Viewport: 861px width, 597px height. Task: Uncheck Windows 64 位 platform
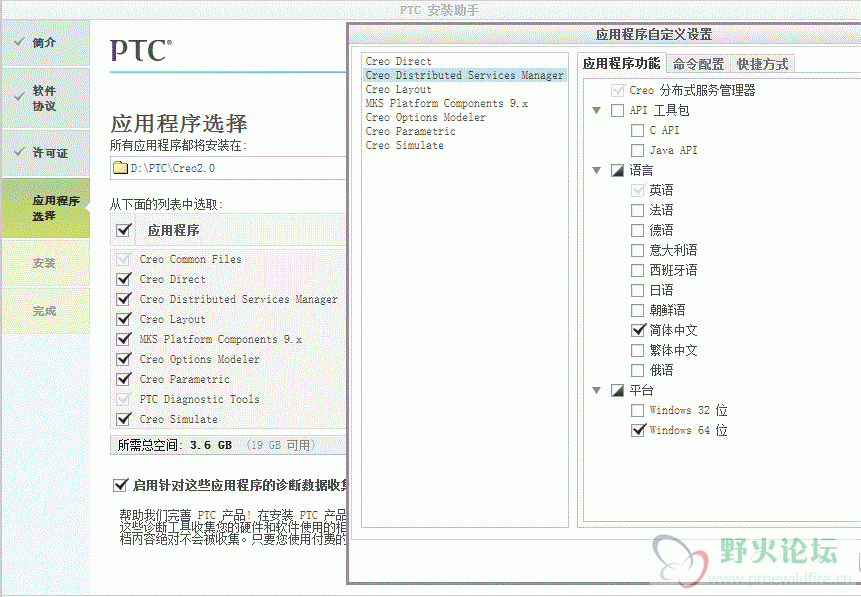638,430
